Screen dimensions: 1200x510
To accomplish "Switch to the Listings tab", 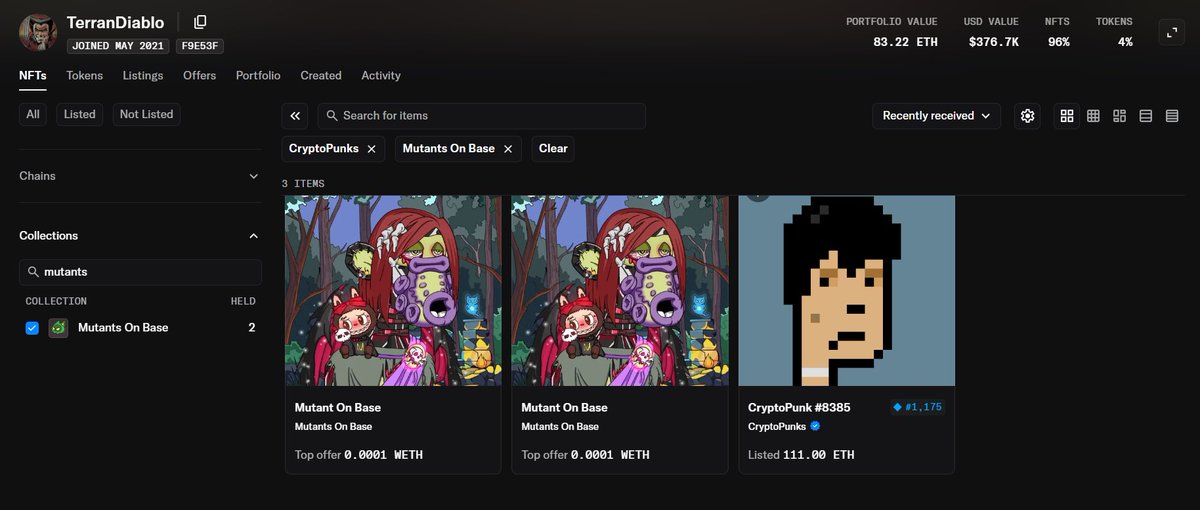I will pyautogui.click(x=143, y=75).
